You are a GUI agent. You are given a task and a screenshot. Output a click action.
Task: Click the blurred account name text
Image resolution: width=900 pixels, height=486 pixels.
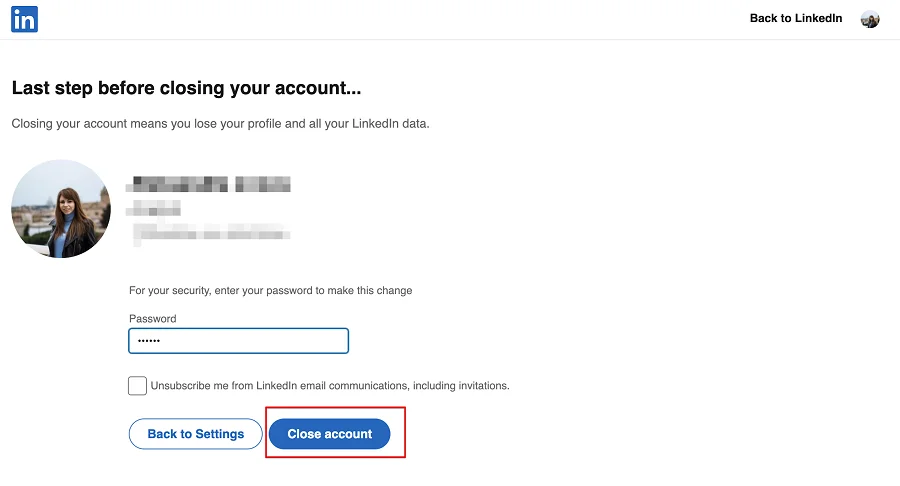208,184
